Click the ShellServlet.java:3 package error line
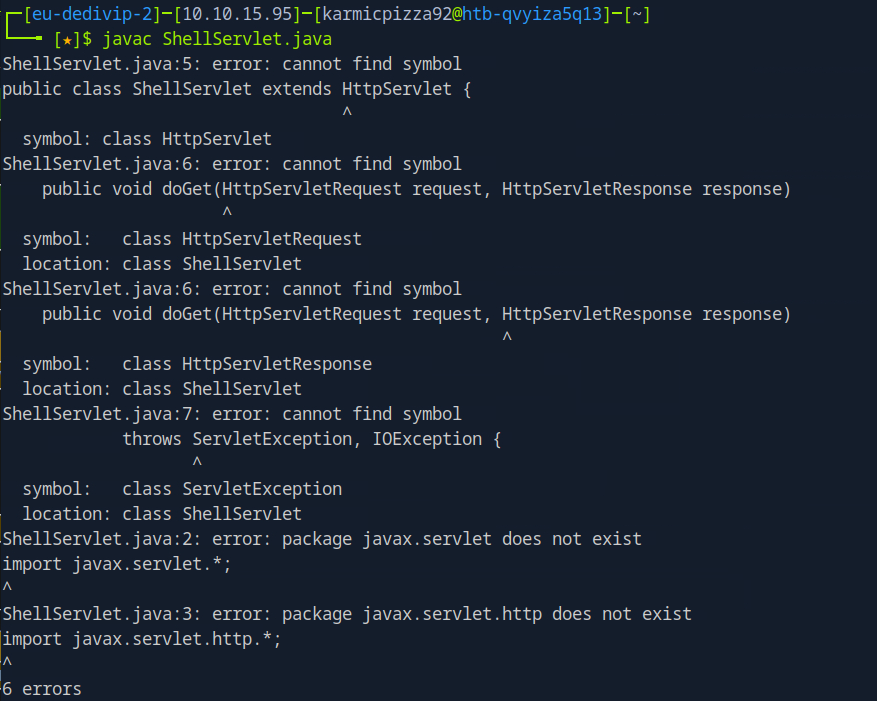 347,614
